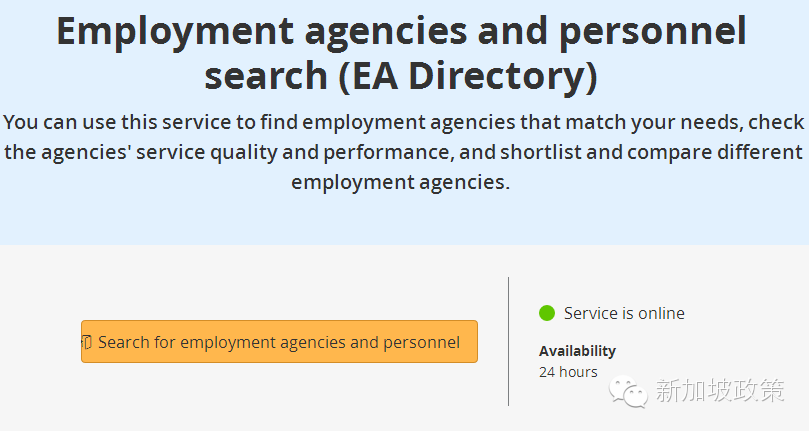The image size is (809, 431).
Task: Click the '24 hours' availability value
Action: [x=568, y=372]
